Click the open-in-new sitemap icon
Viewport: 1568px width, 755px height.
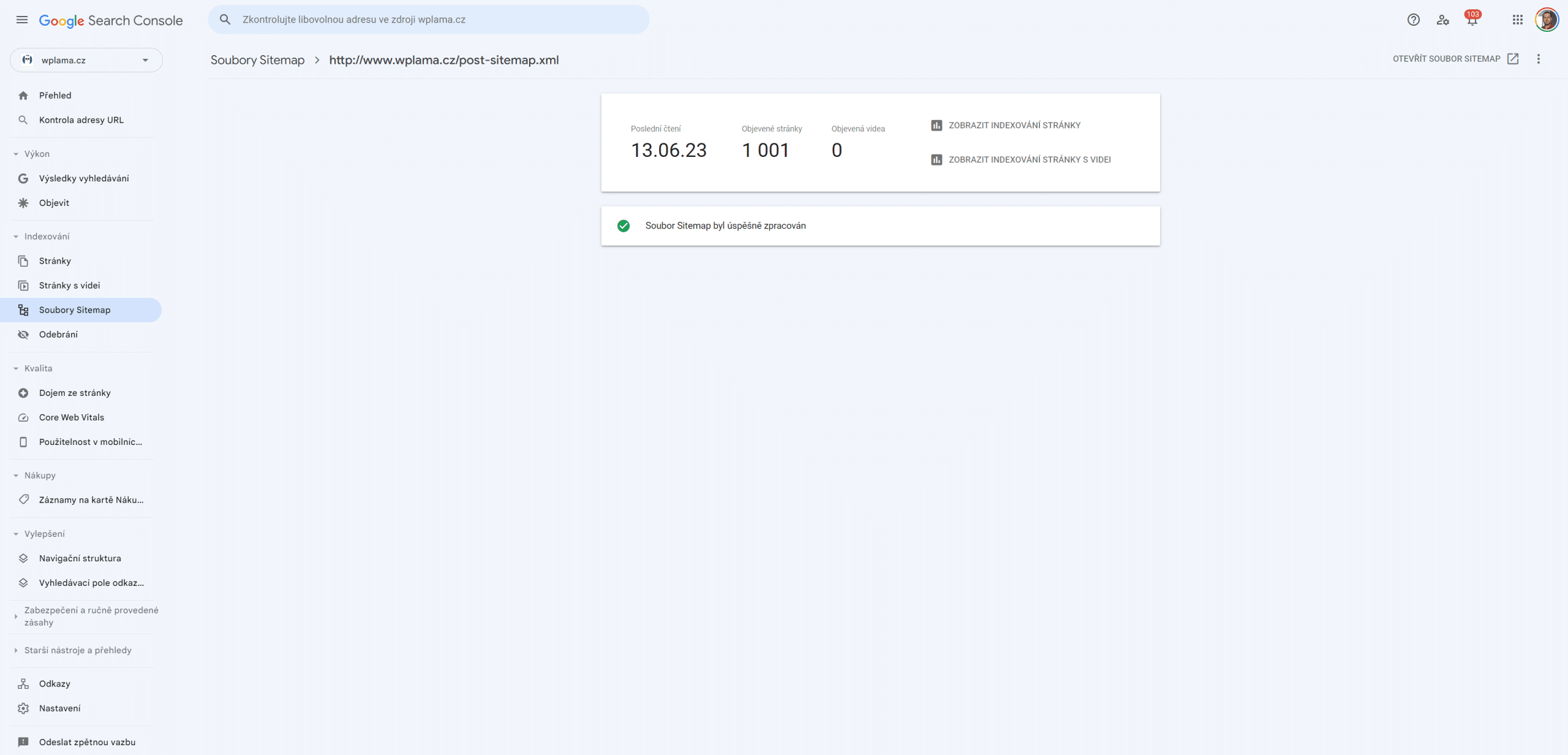coord(1513,59)
